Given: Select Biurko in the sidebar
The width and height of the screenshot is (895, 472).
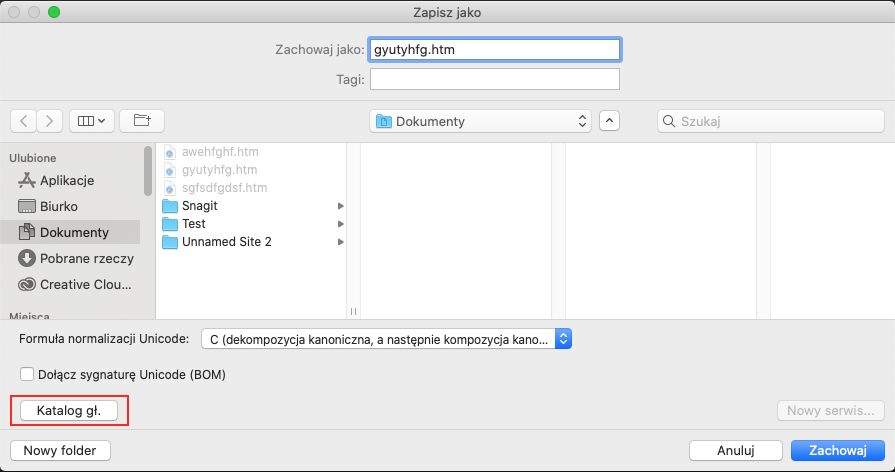Looking at the screenshot, I should click(59, 206).
